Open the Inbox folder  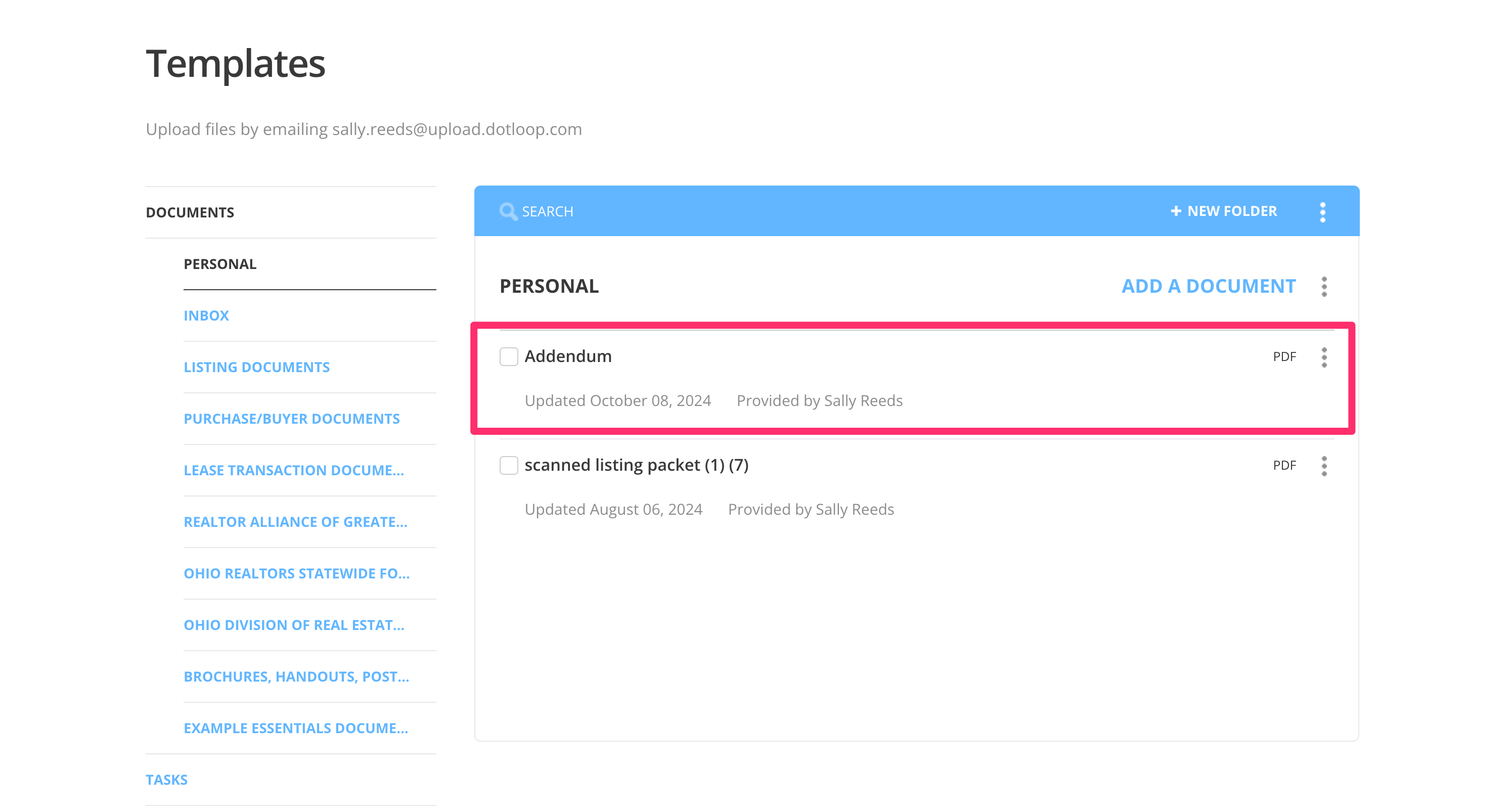[206, 316]
